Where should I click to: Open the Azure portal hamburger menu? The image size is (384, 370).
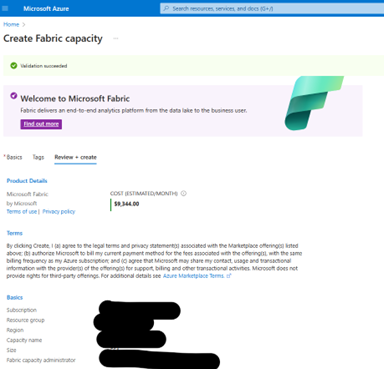[5, 8]
